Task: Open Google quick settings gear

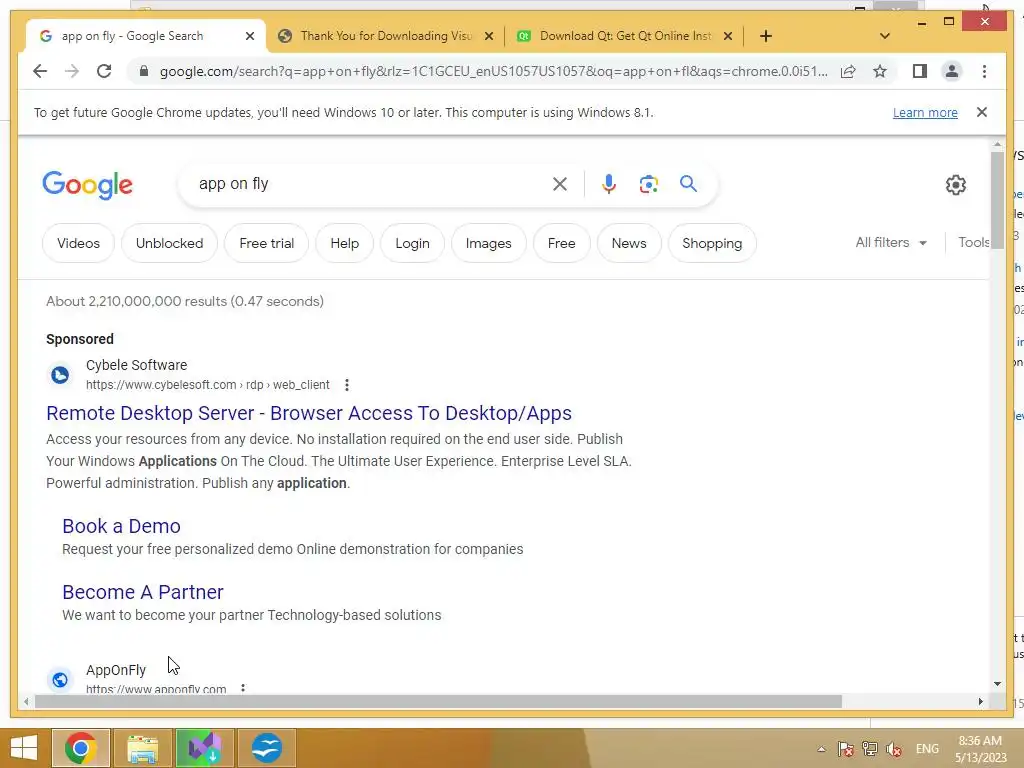Action: pos(955,185)
